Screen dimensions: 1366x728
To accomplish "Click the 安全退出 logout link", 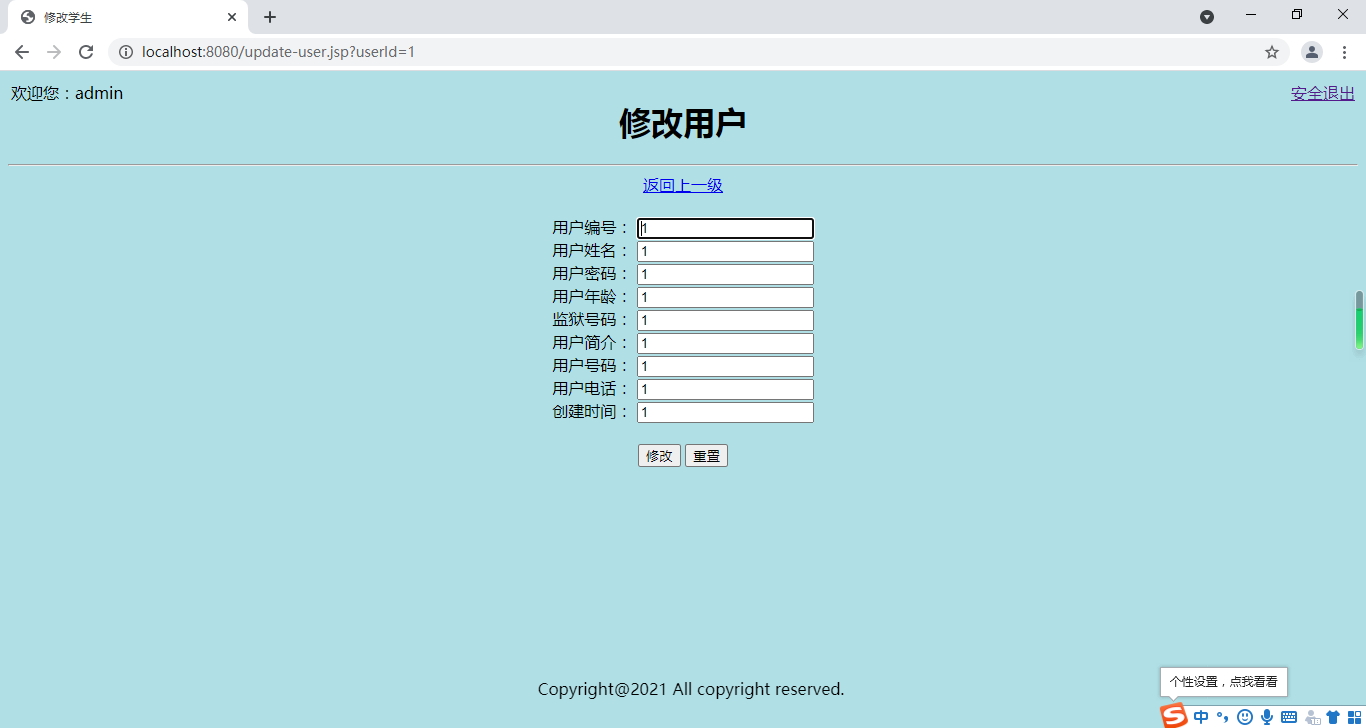I will click(1322, 93).
